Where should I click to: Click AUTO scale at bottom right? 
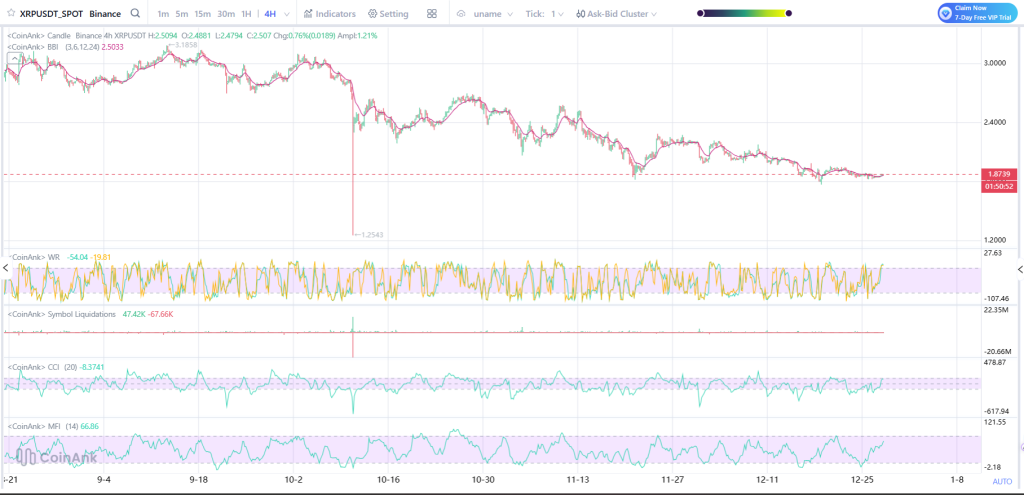click(1001, 481)
